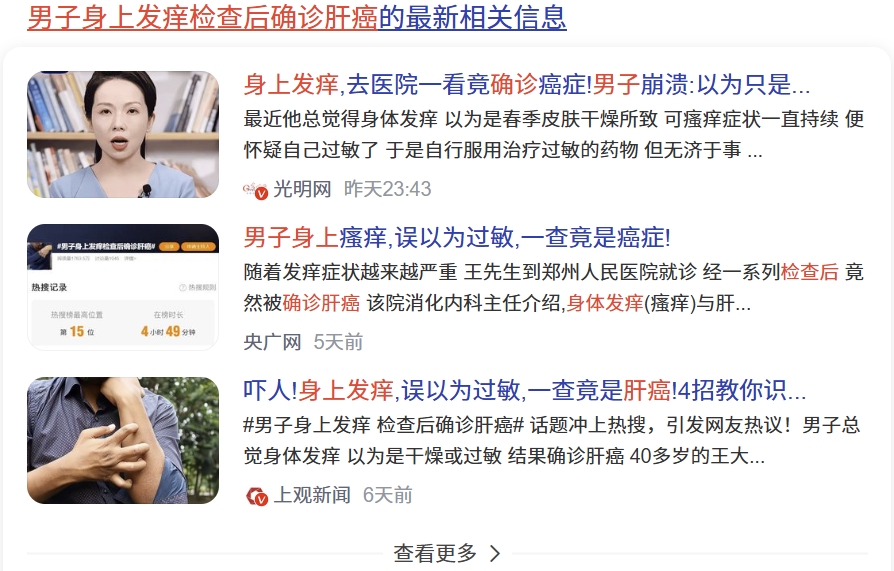894x571 pixels.
Task: Open headline 吓人!身上发痒,误以为过敏
Action: (x=525, y=391)
